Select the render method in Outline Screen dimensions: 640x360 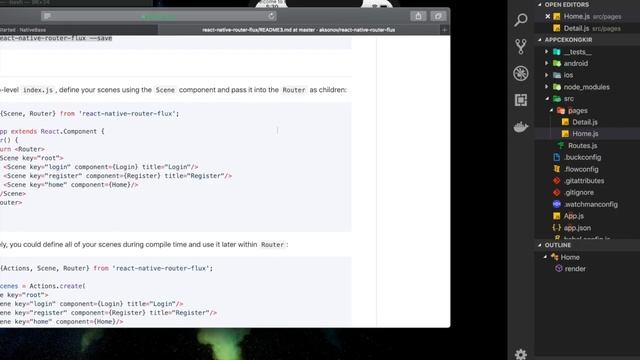[x=575, y=269]
